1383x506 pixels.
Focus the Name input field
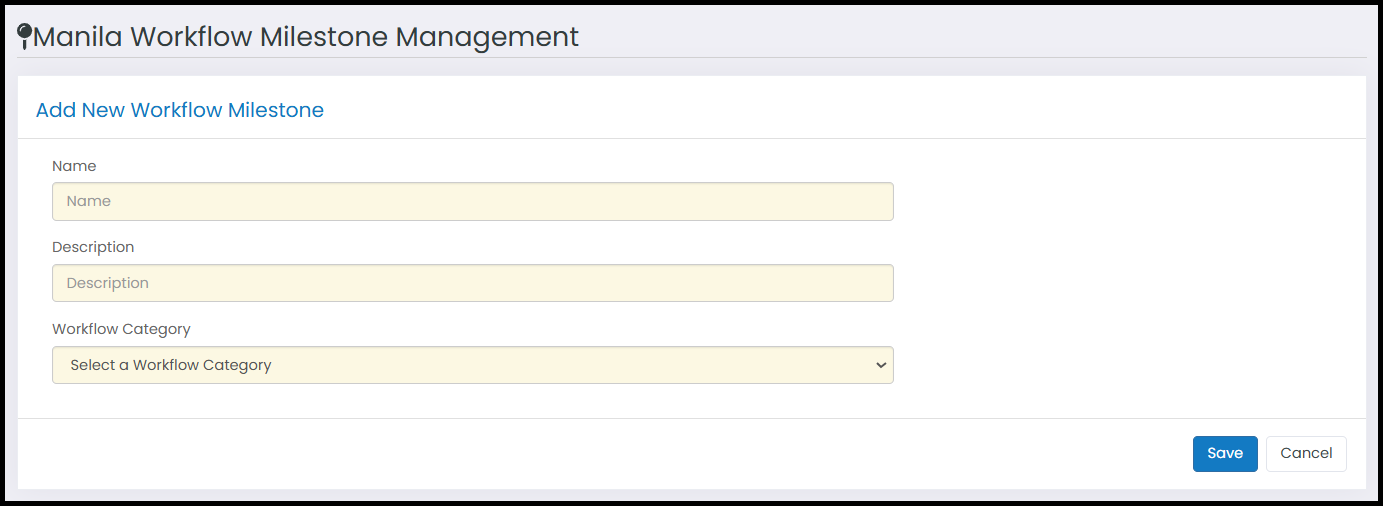(x=473, y=201)
